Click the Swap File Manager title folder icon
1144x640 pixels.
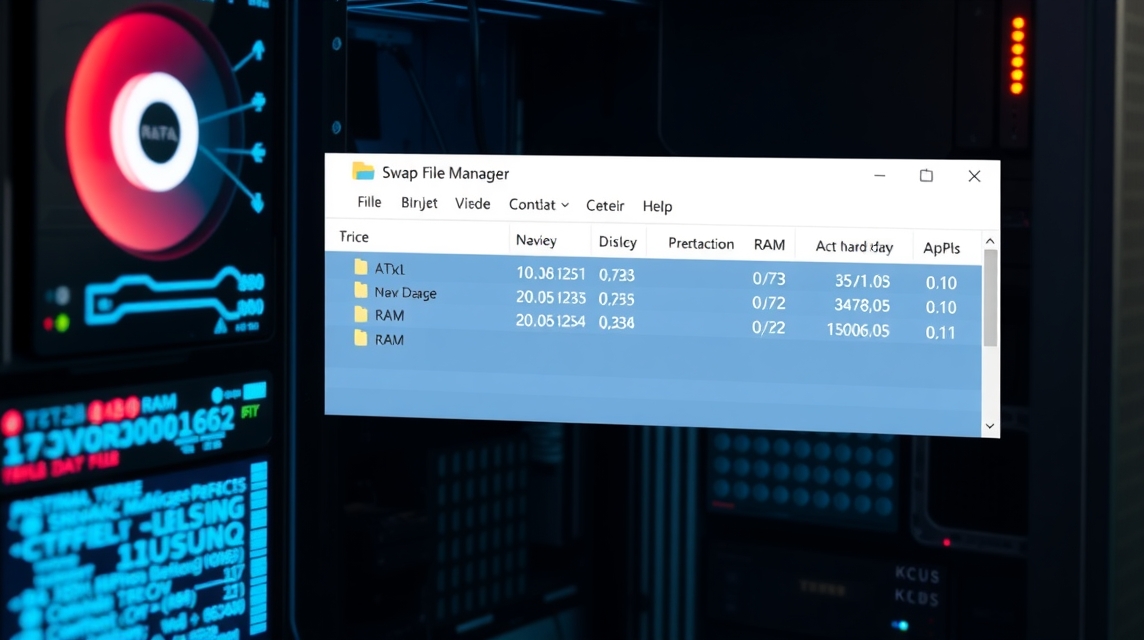[363, 171]
